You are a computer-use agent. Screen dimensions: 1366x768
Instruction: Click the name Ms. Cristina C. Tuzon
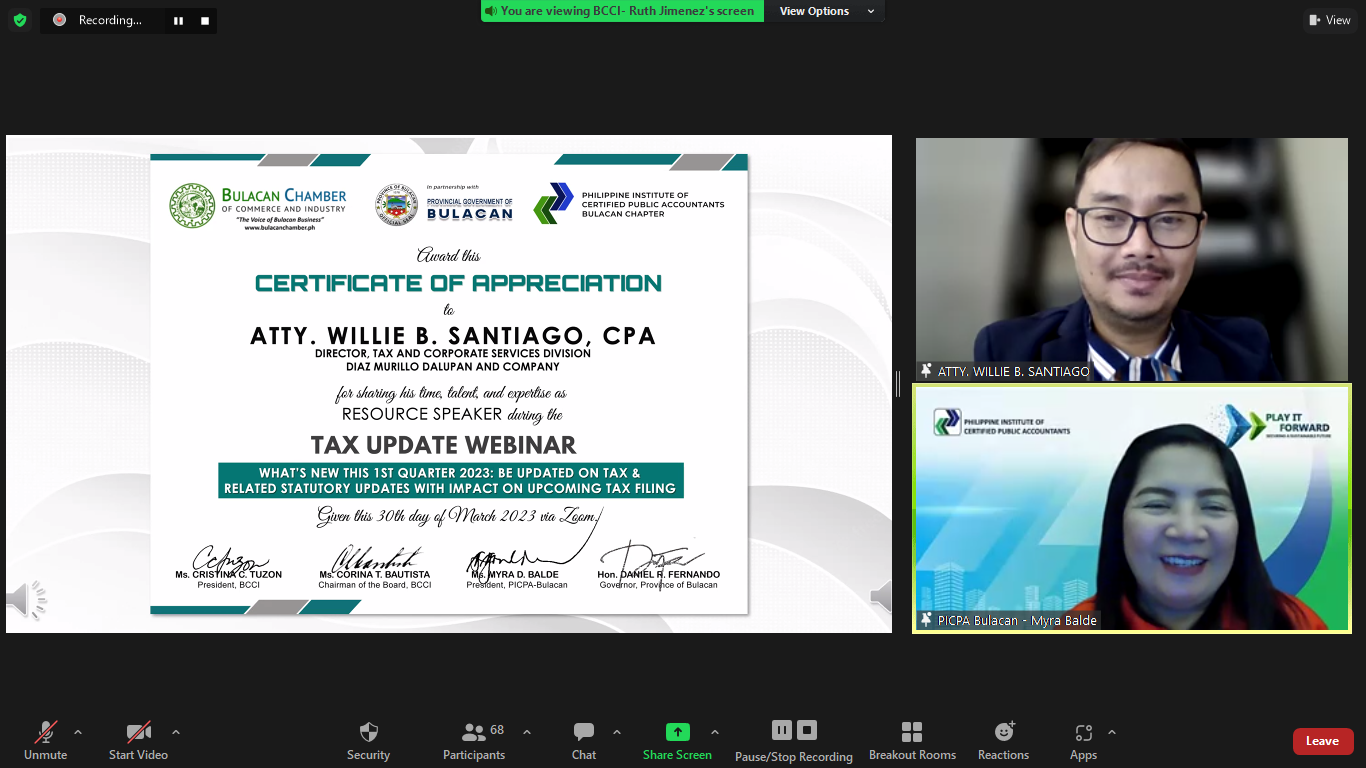tap(229, 575)
